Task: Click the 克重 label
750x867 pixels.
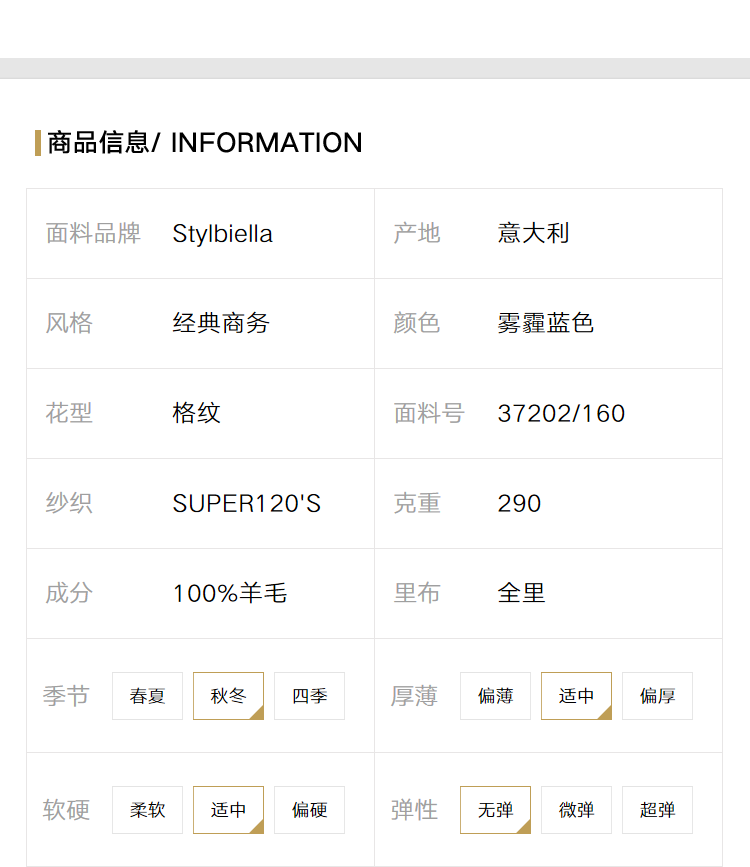Action: coord(417,503)
